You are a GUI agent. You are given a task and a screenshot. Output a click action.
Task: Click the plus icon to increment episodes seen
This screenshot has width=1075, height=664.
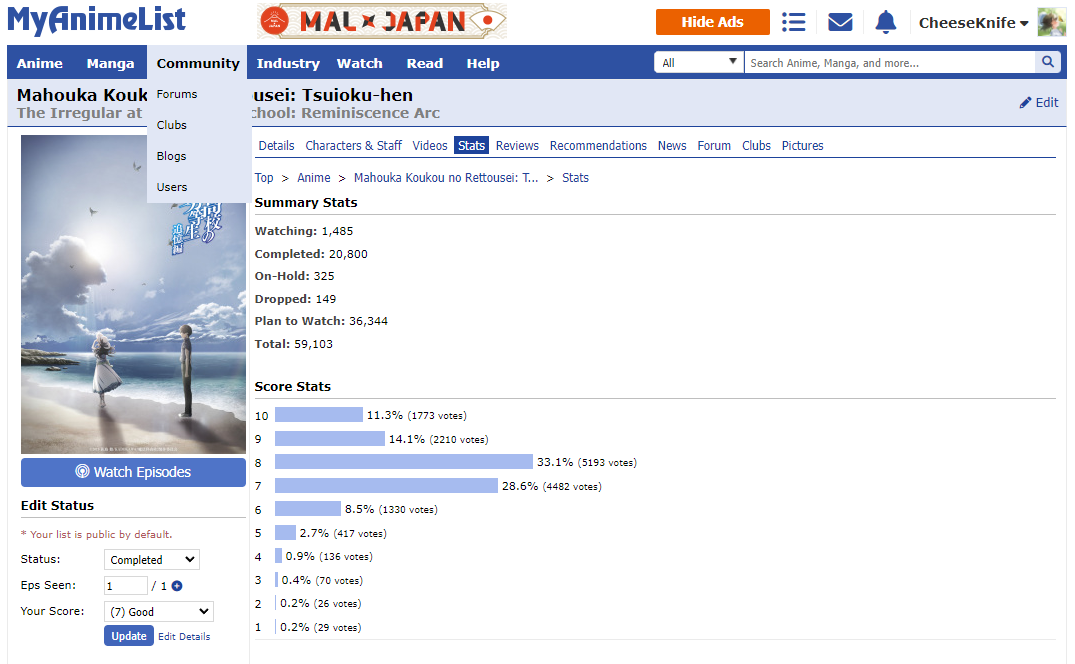(x=177, y=586)
